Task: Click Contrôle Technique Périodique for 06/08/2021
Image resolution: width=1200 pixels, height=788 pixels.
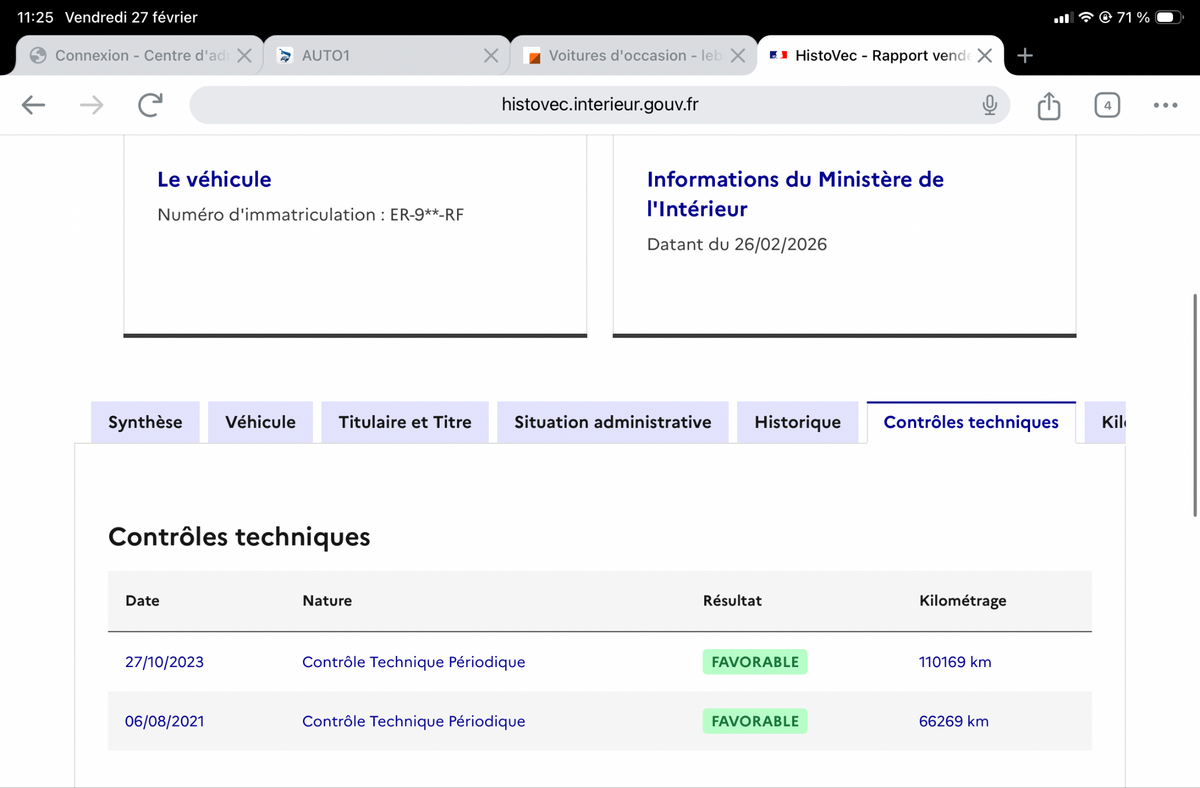Action: pyautogui.click(x=413, y=721)
